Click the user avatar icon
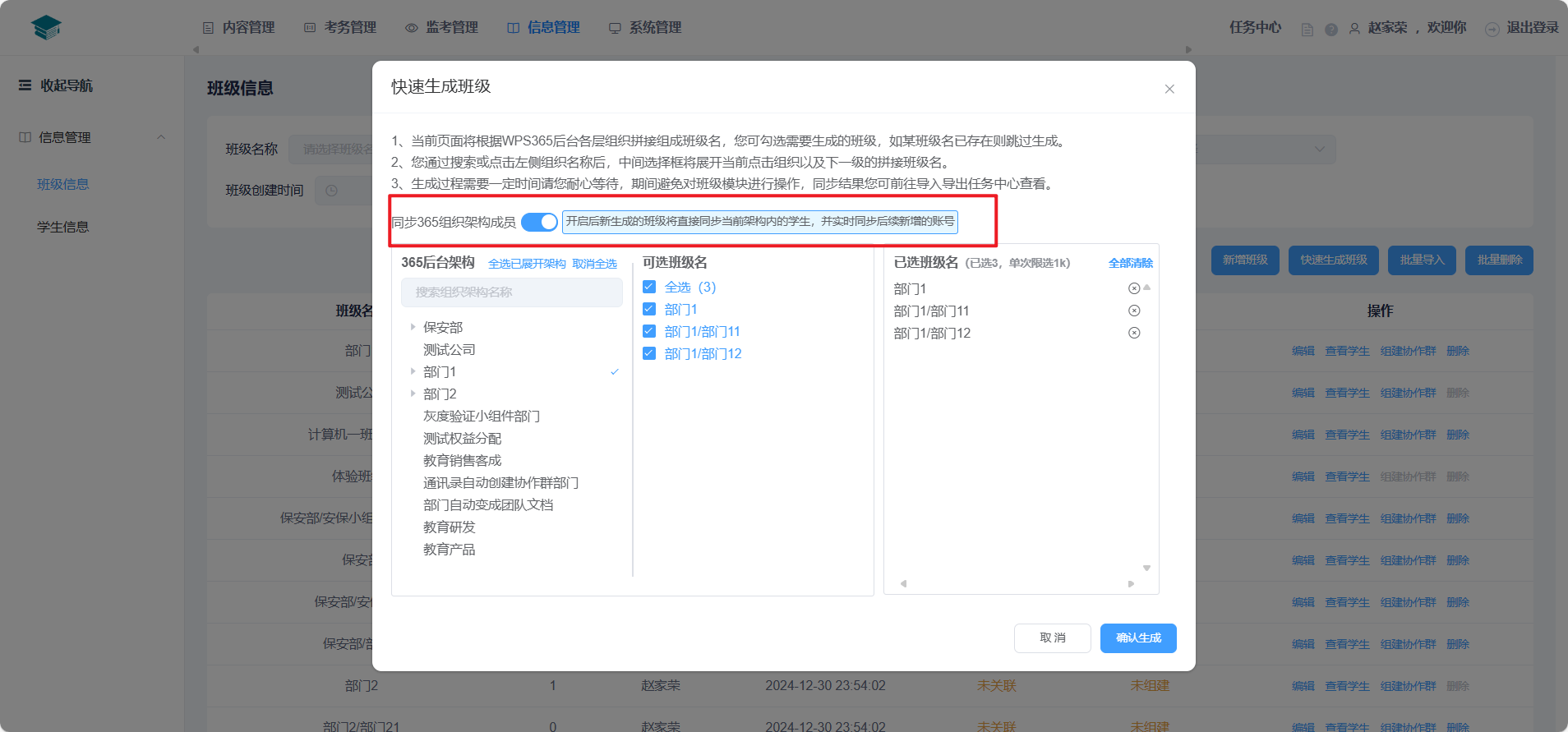This screenshot has height=732, width=1568. (x=1354, y=29)
